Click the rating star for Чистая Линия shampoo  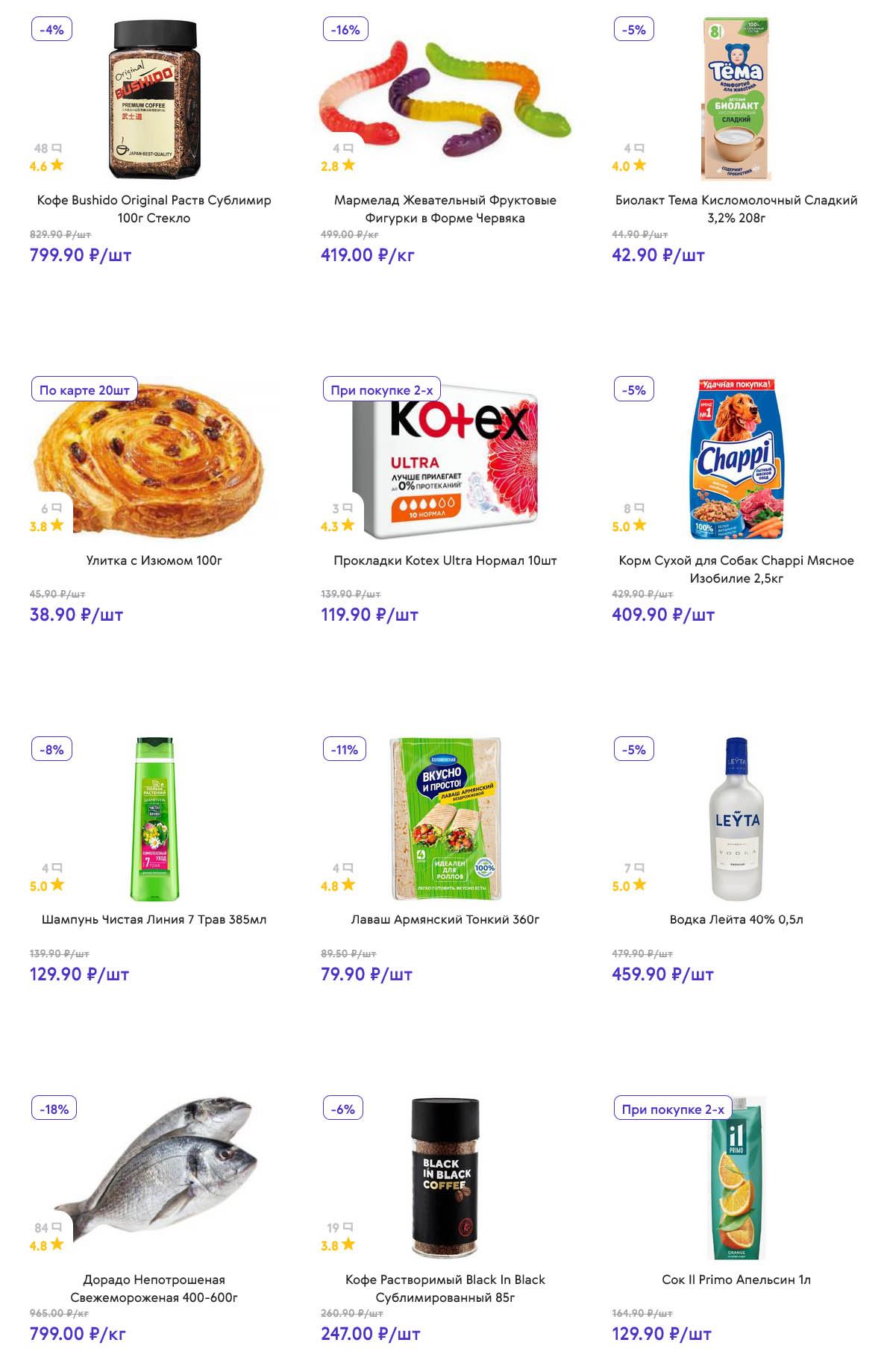pyautogui.click(x=57, y=885)
